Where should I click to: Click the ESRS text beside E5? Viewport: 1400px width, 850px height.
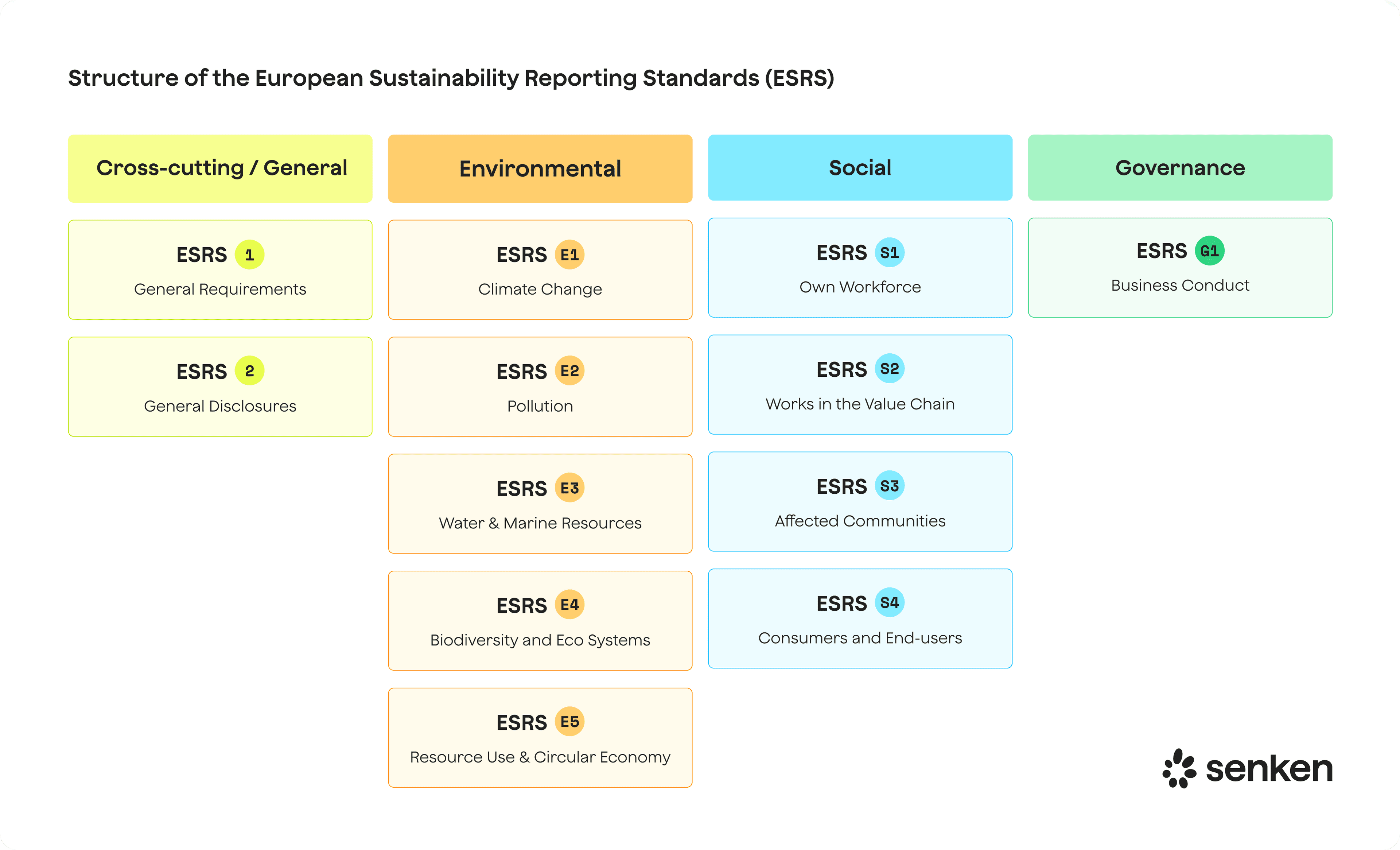coord(522,723)
